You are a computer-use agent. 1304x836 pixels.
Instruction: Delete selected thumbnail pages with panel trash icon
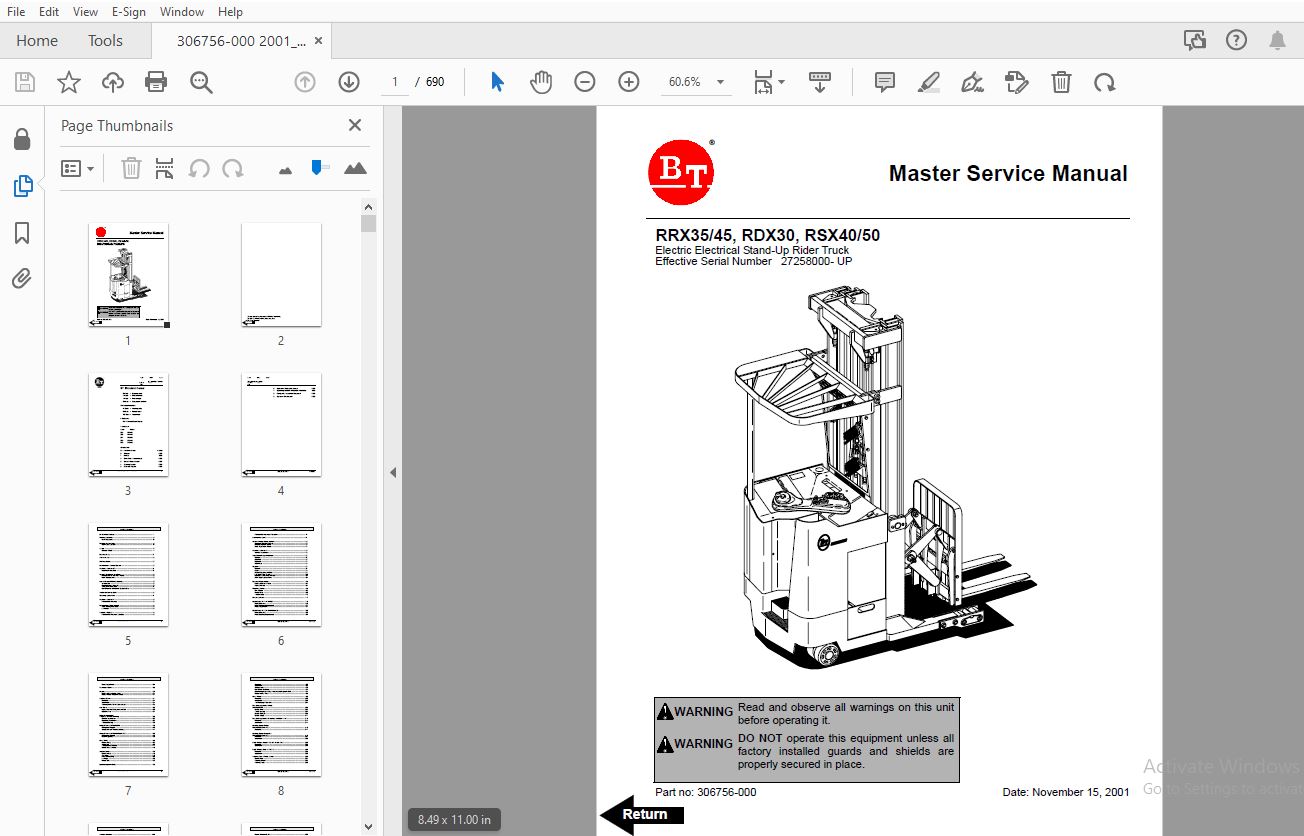pos(131,169)
